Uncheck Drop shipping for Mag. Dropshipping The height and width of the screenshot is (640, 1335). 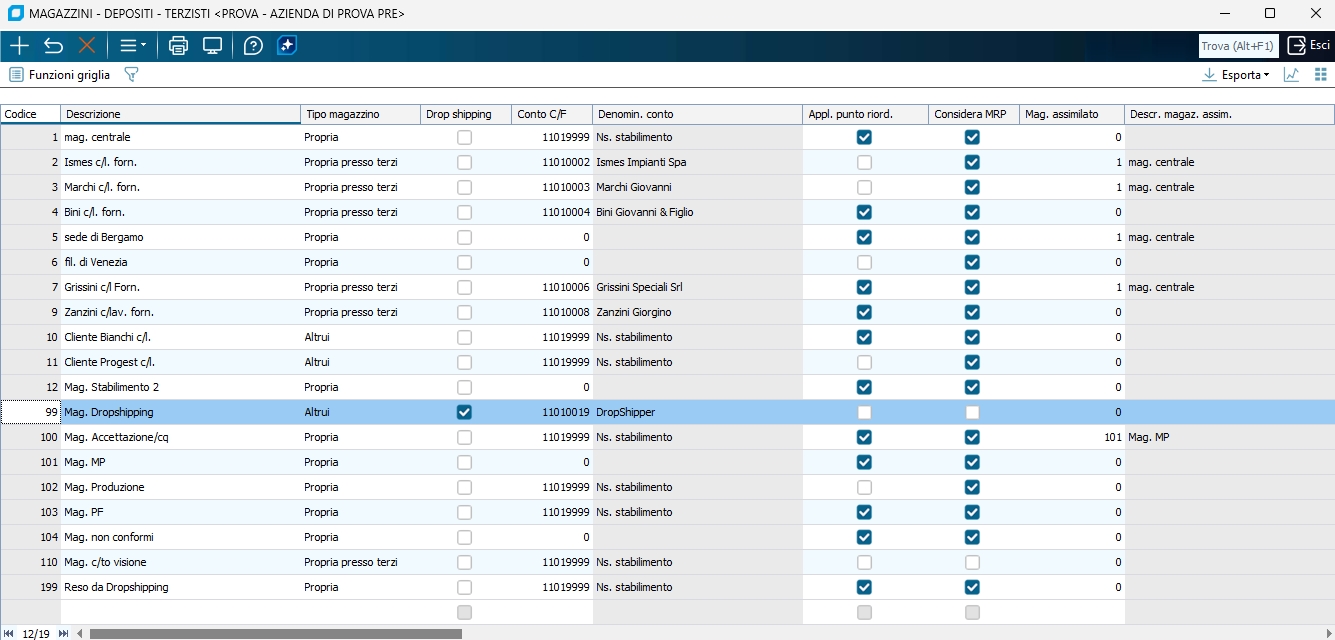[464, 412]
